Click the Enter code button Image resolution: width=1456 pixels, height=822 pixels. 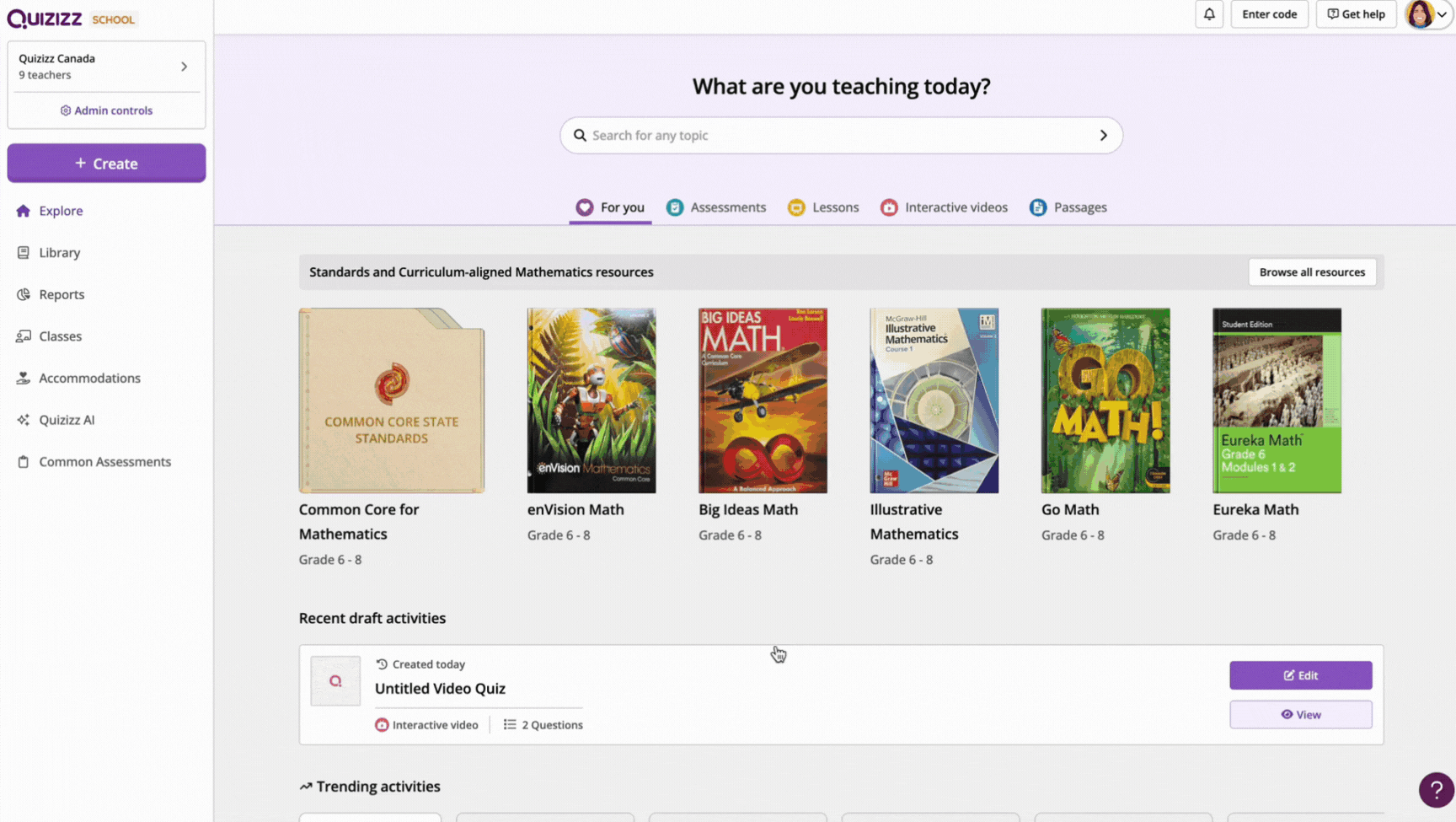pyautogui.click(x=1269, y=14)
